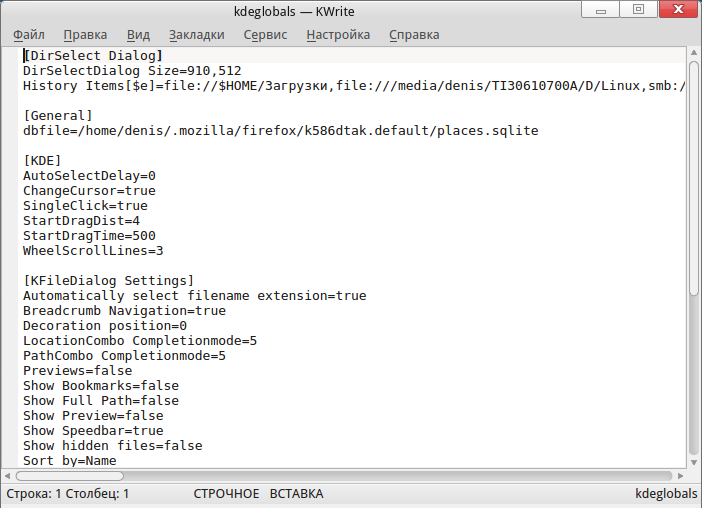Click the ChangeCursor=true line
This screenshot has width=702, height=508.
pyautogui.click(x=89, y=191)
